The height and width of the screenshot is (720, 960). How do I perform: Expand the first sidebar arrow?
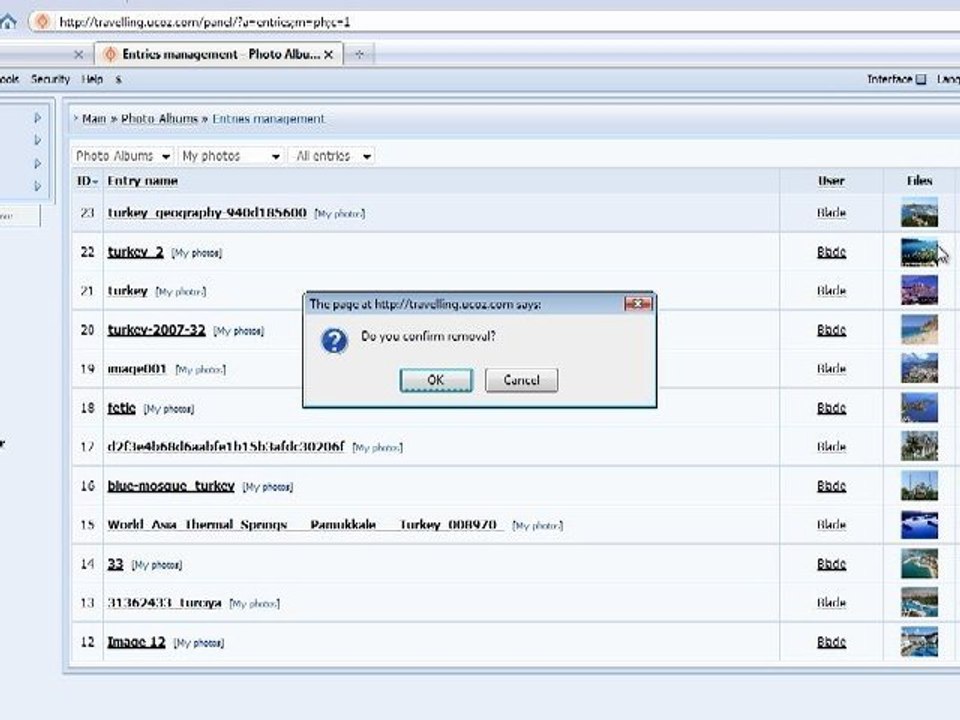click(x=37, y=118)
